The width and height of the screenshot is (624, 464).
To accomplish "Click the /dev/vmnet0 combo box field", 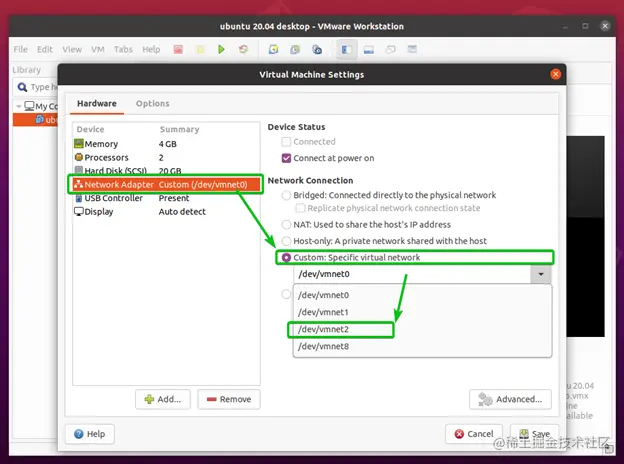I will [412, 274].
